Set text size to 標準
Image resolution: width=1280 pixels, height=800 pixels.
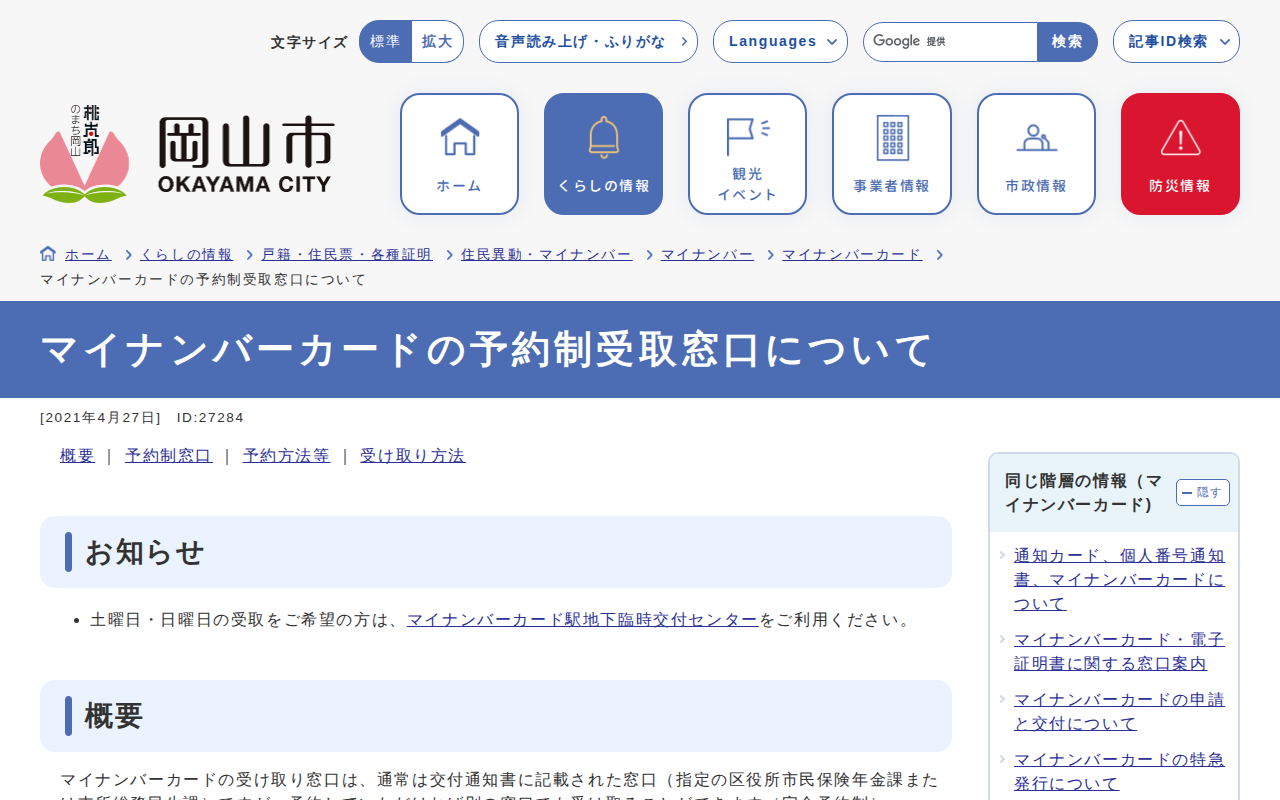(x=385, y=42)
